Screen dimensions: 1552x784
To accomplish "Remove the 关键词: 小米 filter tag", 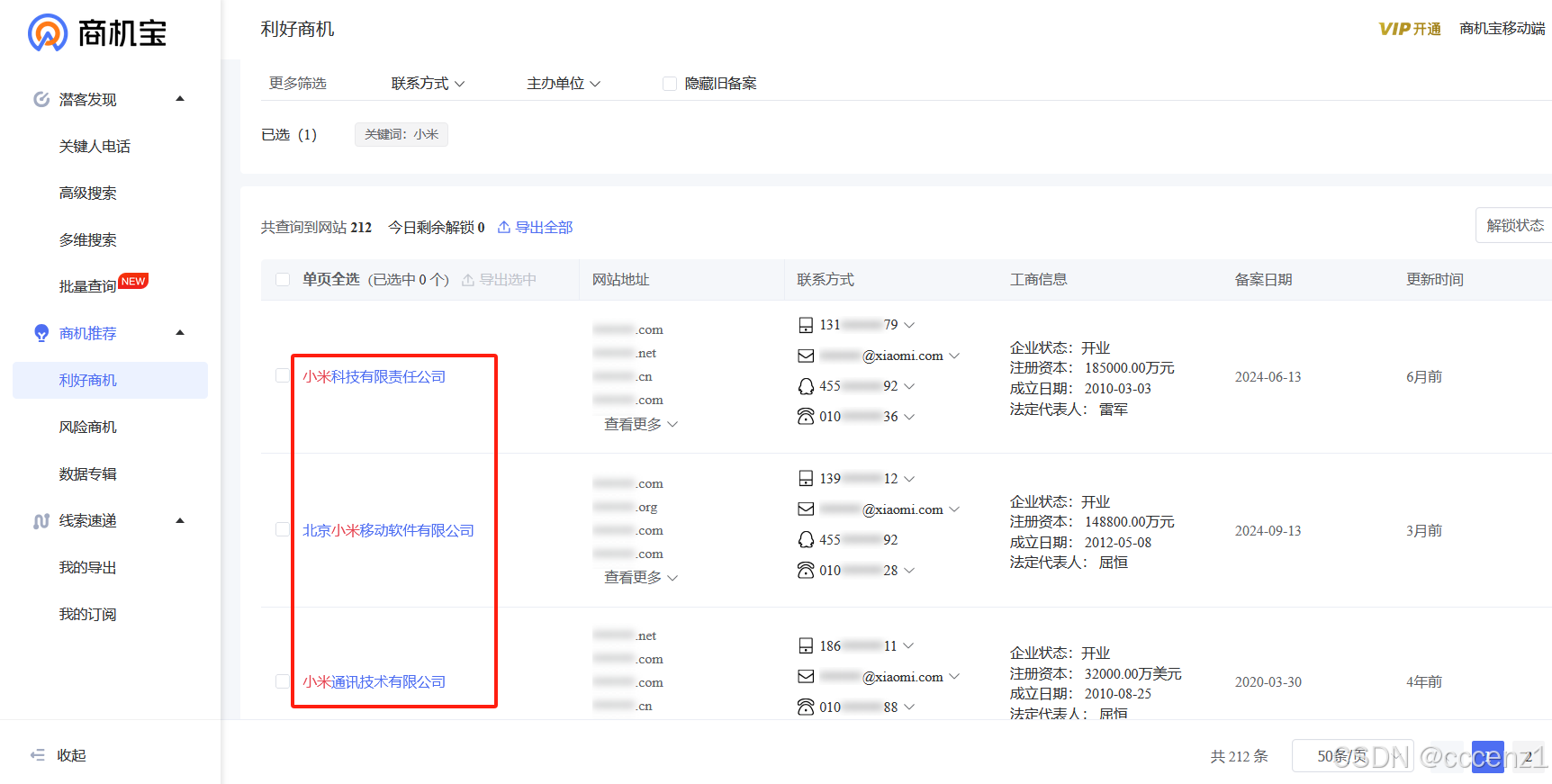I will [x=402, y=134].
